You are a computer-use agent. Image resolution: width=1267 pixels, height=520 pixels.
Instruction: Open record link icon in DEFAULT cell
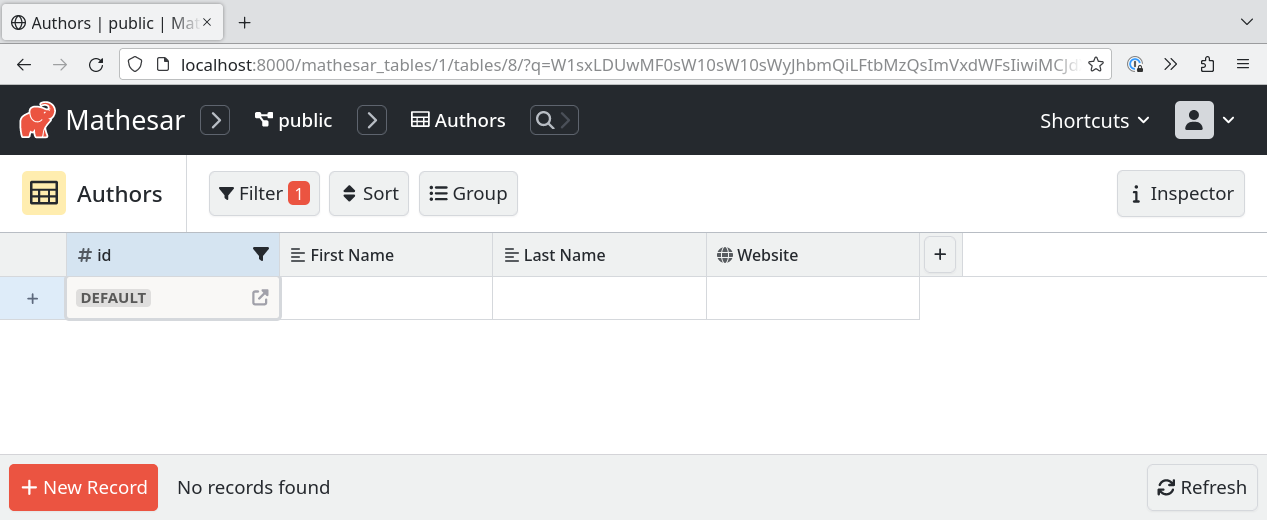[x=260, y=297]
